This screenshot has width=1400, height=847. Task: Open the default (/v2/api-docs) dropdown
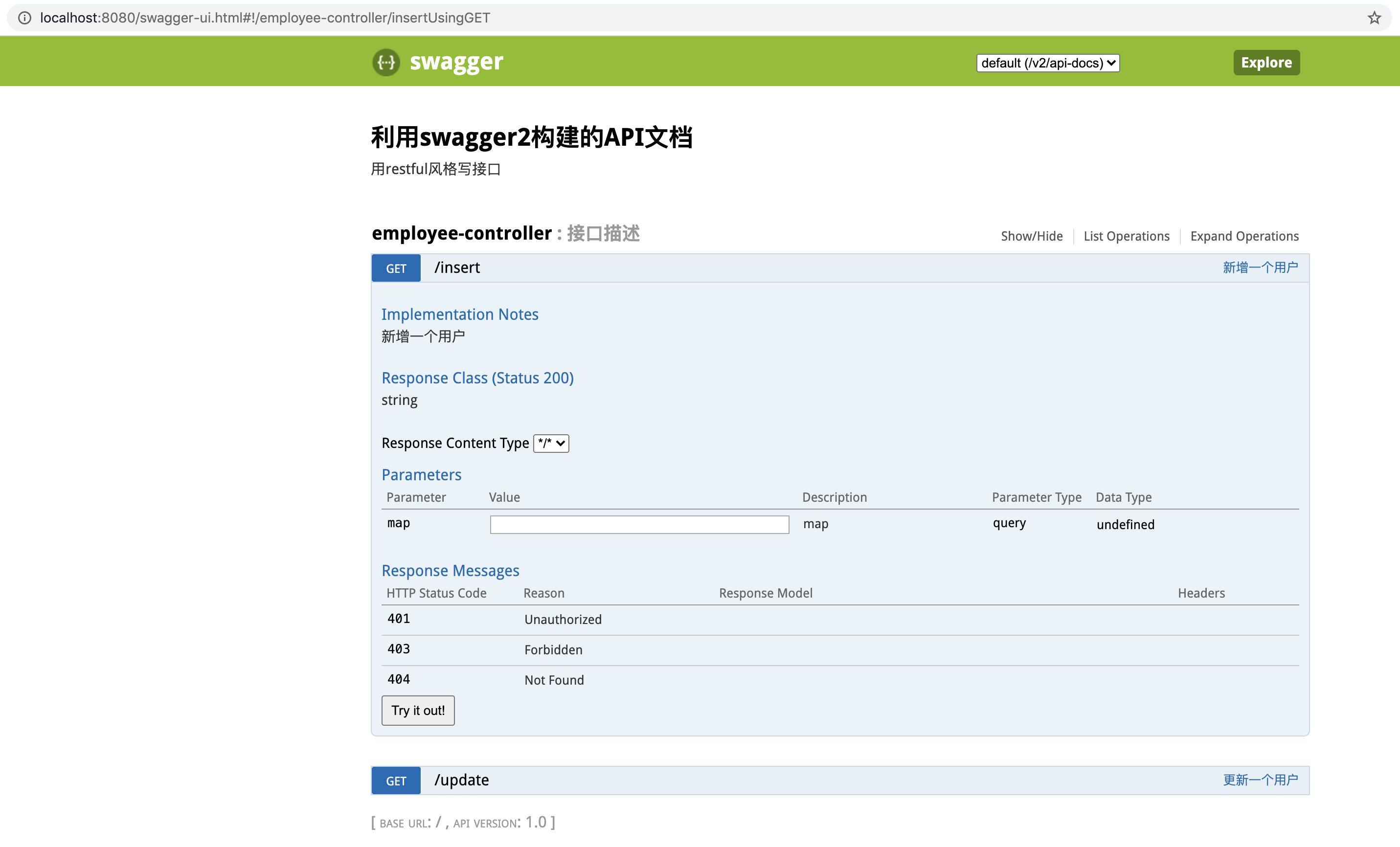(x=1048, y=63)
